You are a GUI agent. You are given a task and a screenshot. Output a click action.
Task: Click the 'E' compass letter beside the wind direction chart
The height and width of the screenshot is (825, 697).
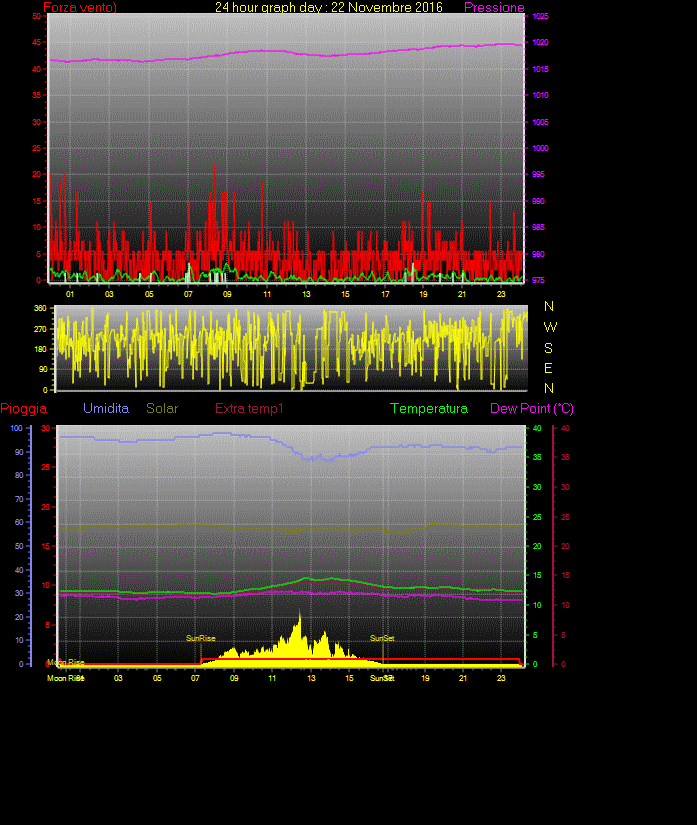pyautogui.click(x=548, y=368)
